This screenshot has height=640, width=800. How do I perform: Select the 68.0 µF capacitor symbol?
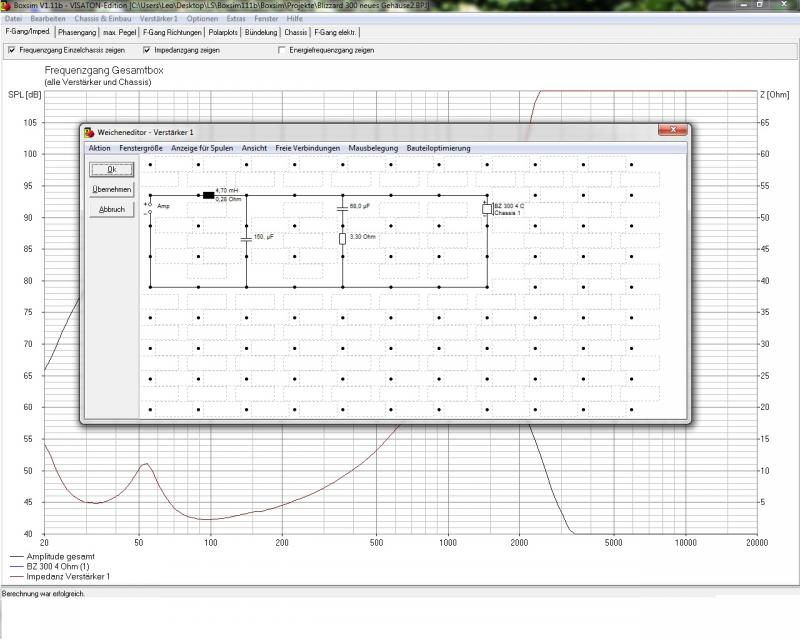[x=342, y=209]
